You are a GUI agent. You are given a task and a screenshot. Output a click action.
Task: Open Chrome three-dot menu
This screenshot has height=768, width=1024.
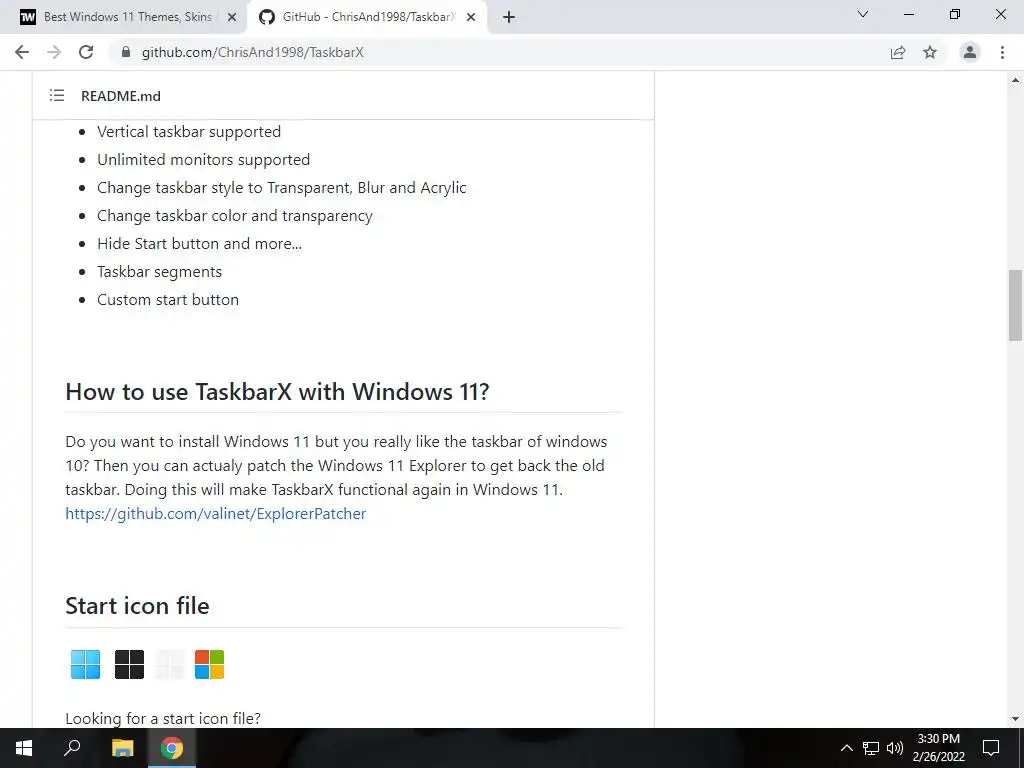tap(1002, 52)
